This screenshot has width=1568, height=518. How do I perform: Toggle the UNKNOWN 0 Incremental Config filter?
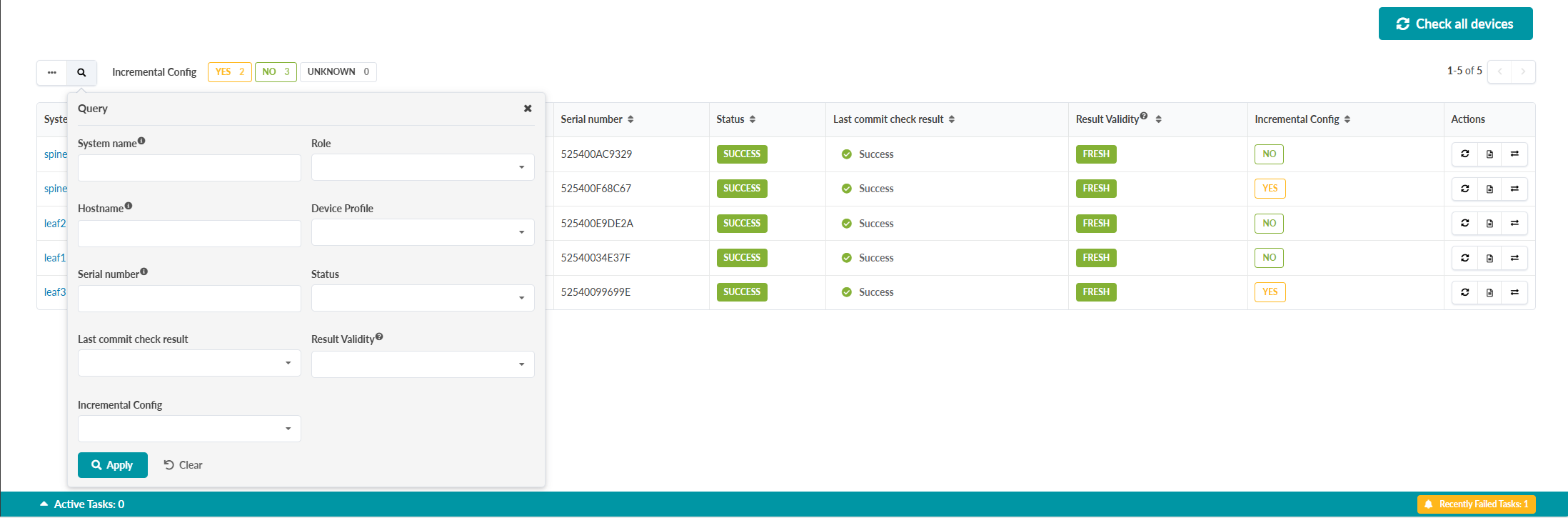pos(338,72)
